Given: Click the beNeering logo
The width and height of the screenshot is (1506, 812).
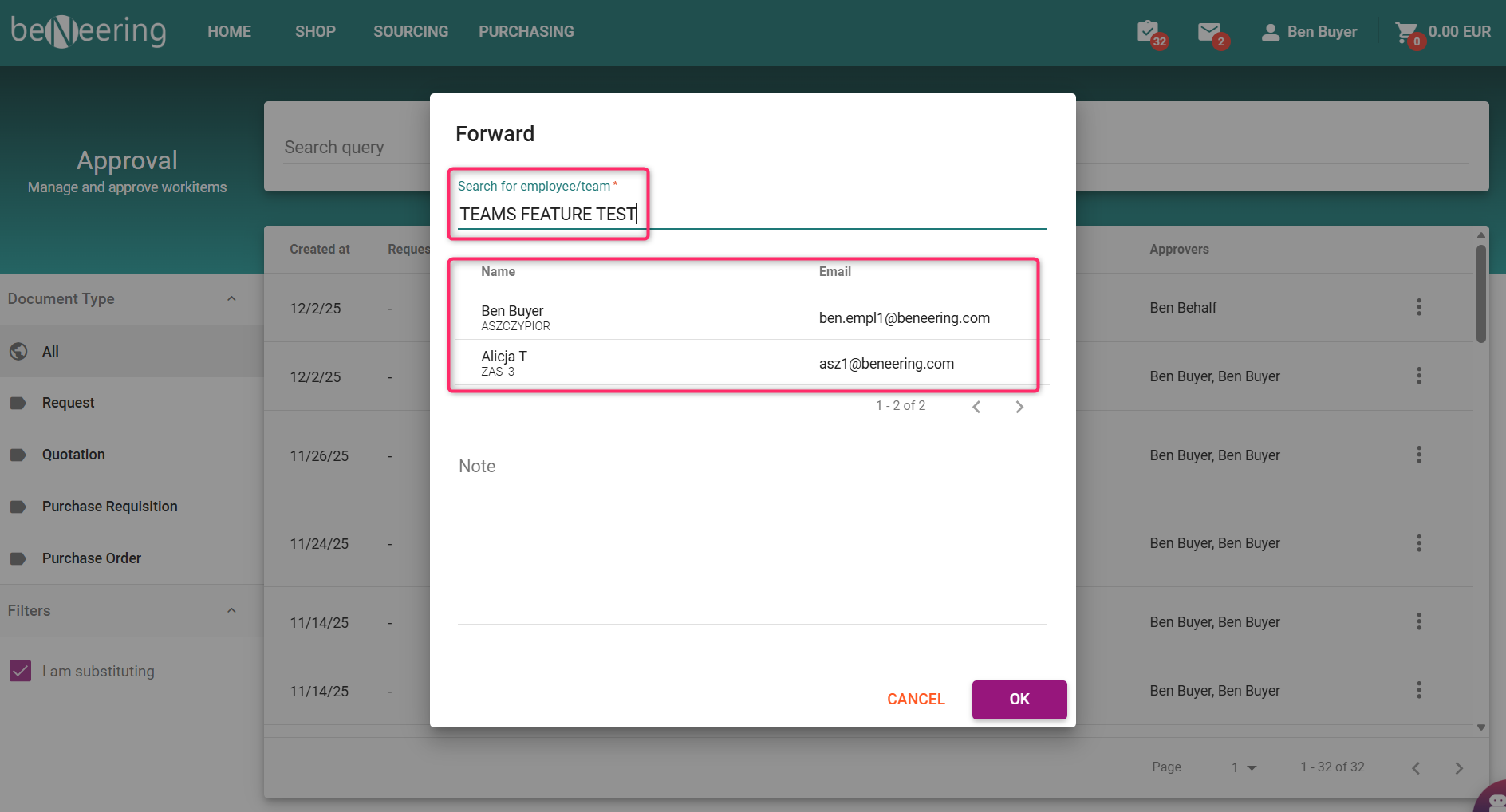Looking at the screenshot, I should pos(89,31).
